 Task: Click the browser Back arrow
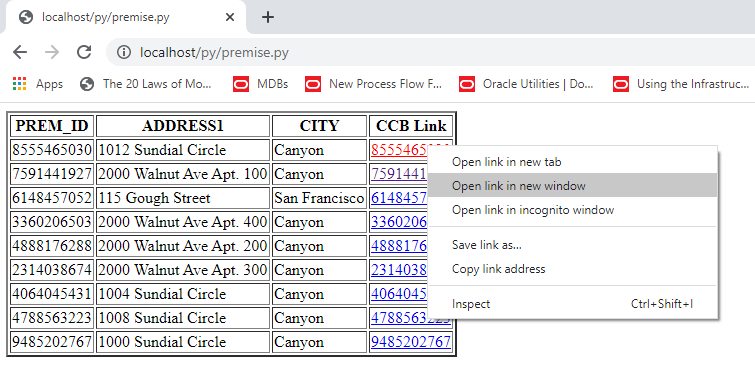coord(20,52)
